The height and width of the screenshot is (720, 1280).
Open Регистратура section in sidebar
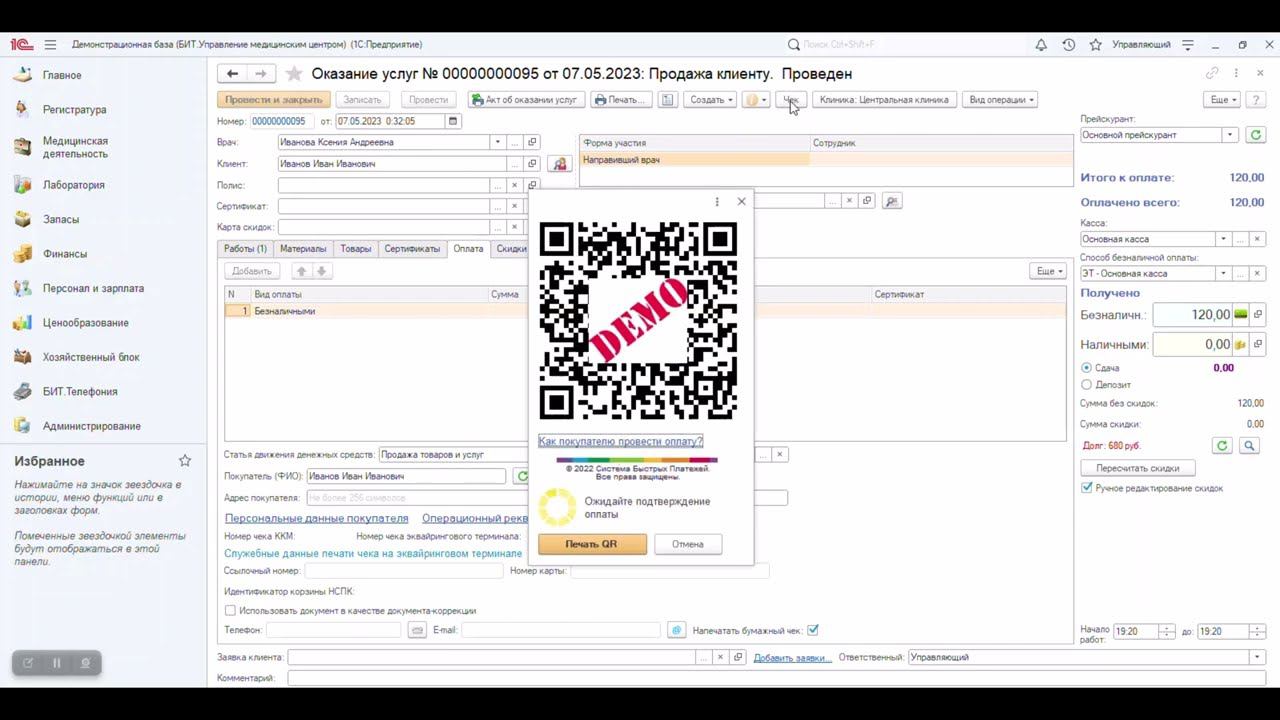74,110
